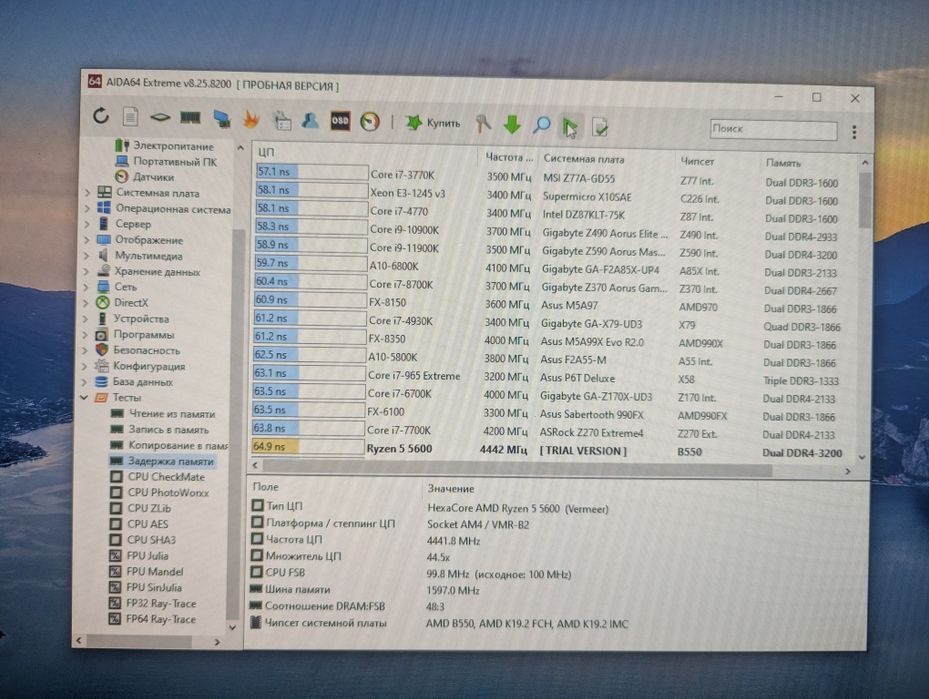
Task: Expand the DirectX node
Action: (87, 303)
